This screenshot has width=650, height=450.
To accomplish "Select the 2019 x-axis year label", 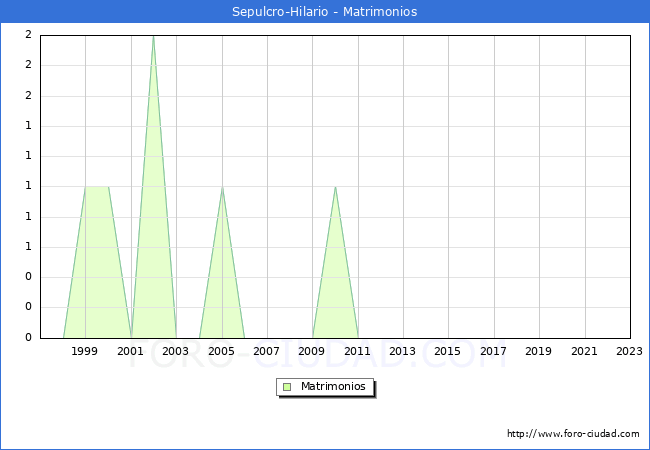I will click(539, 351).
